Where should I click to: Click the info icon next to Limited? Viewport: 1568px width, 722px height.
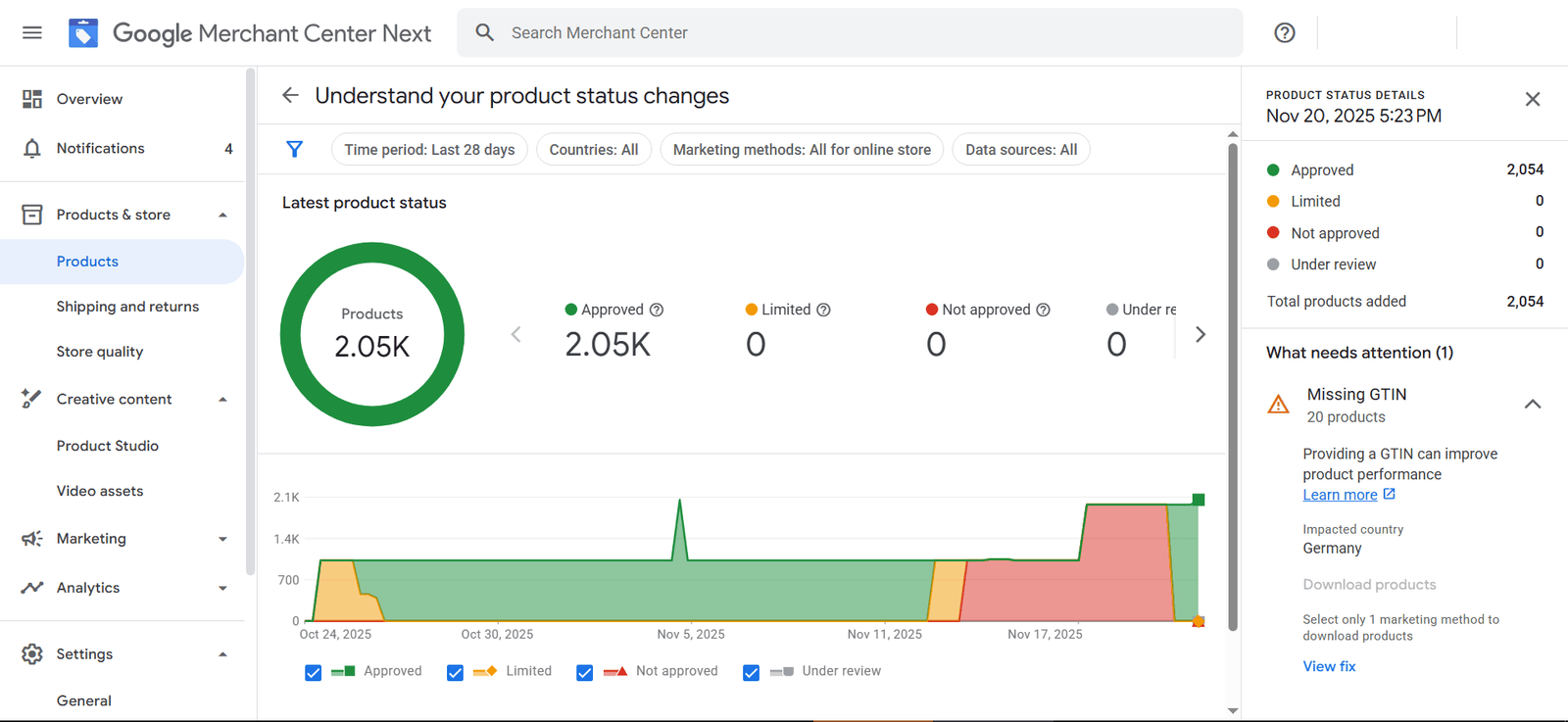pos(823,310)
